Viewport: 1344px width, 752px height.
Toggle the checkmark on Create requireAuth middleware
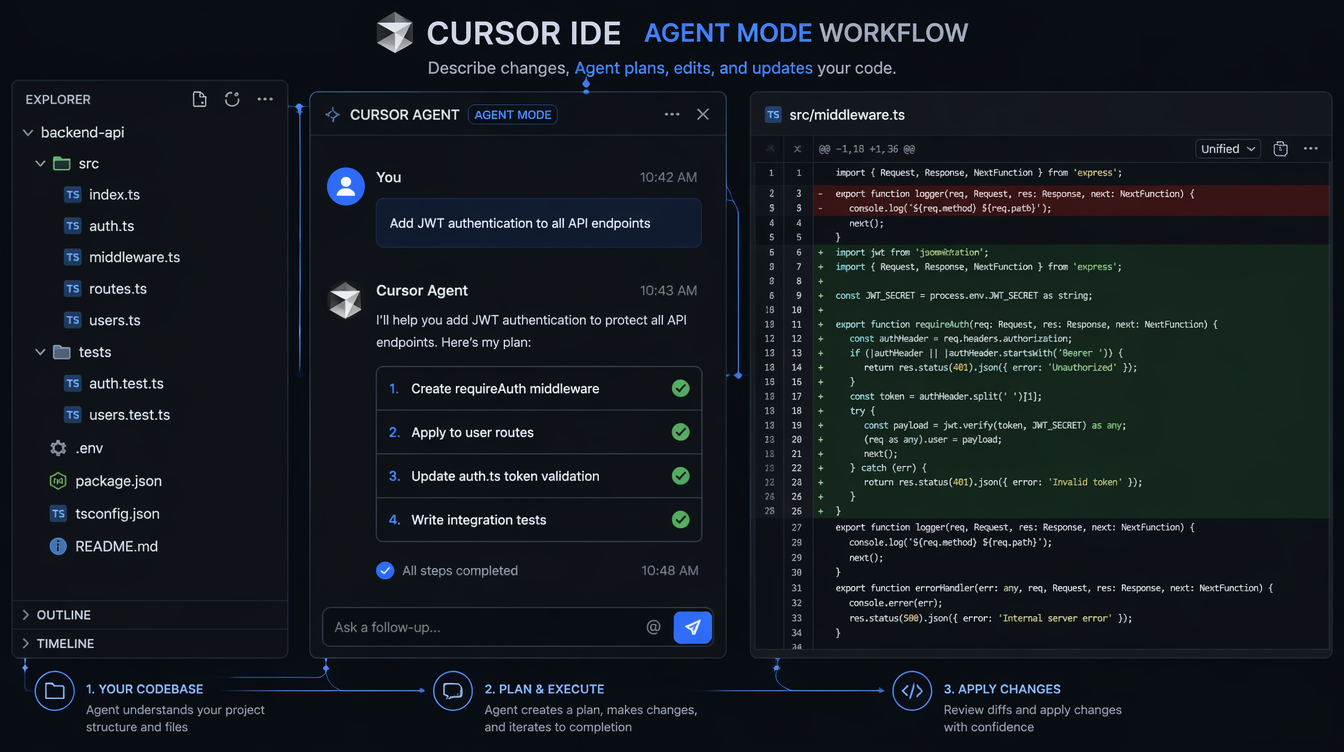tap(681, 388)
